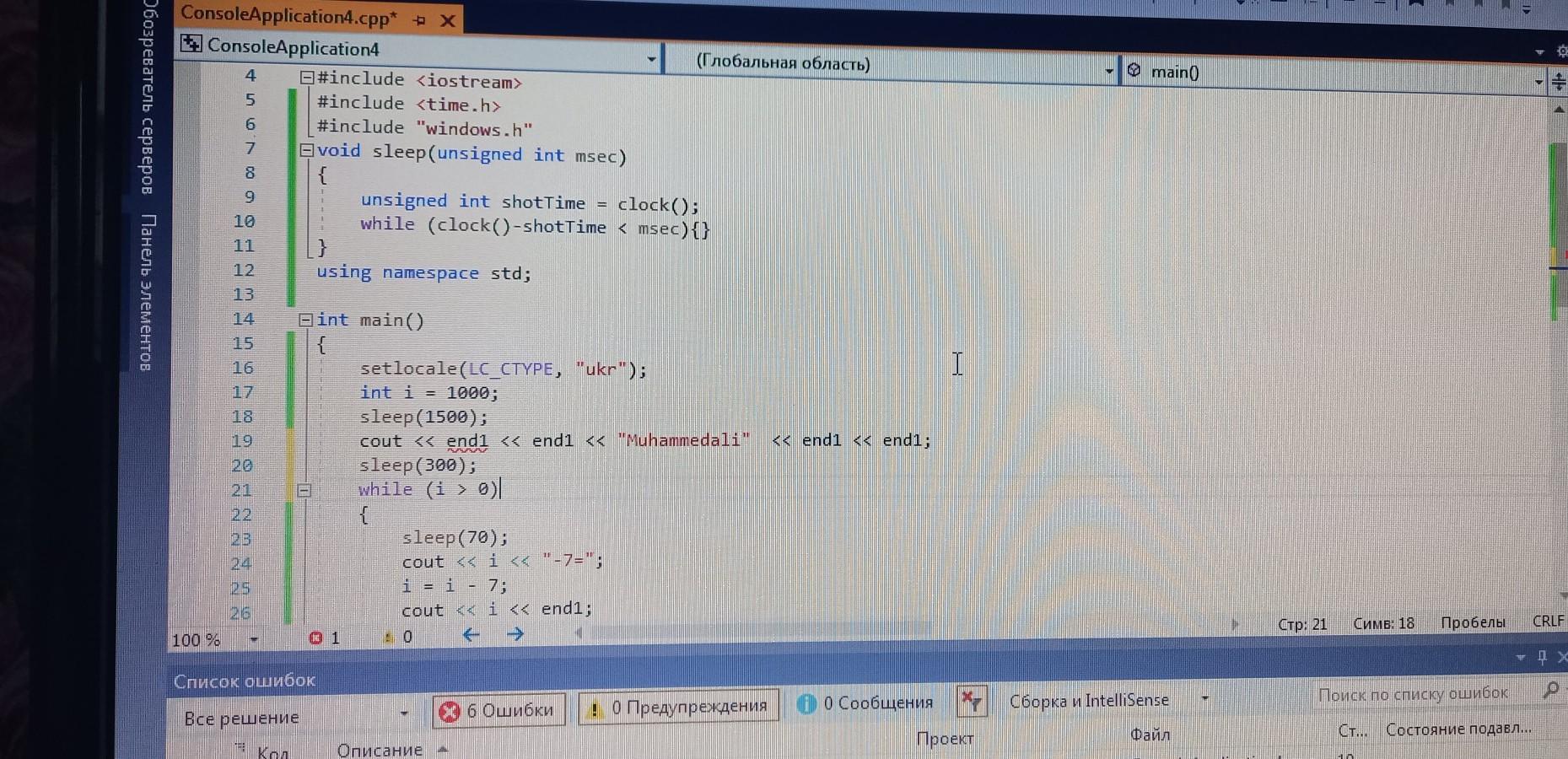Click the CRLF line ending setting

pos(1548,622)
